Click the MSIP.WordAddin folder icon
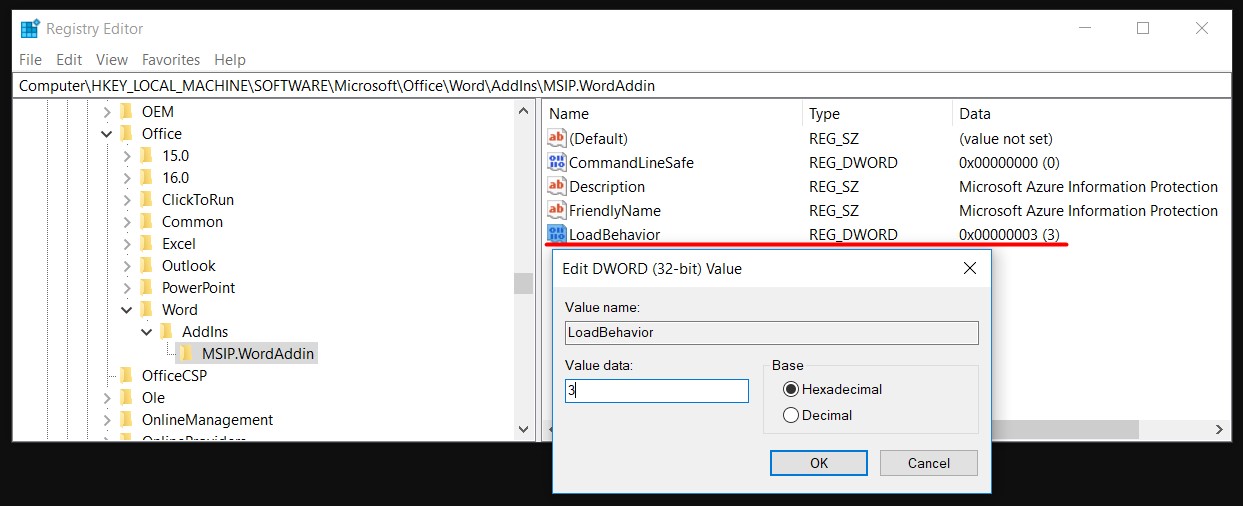The width and height of the screenshot is (1243, 506). (x=186, y=354)
